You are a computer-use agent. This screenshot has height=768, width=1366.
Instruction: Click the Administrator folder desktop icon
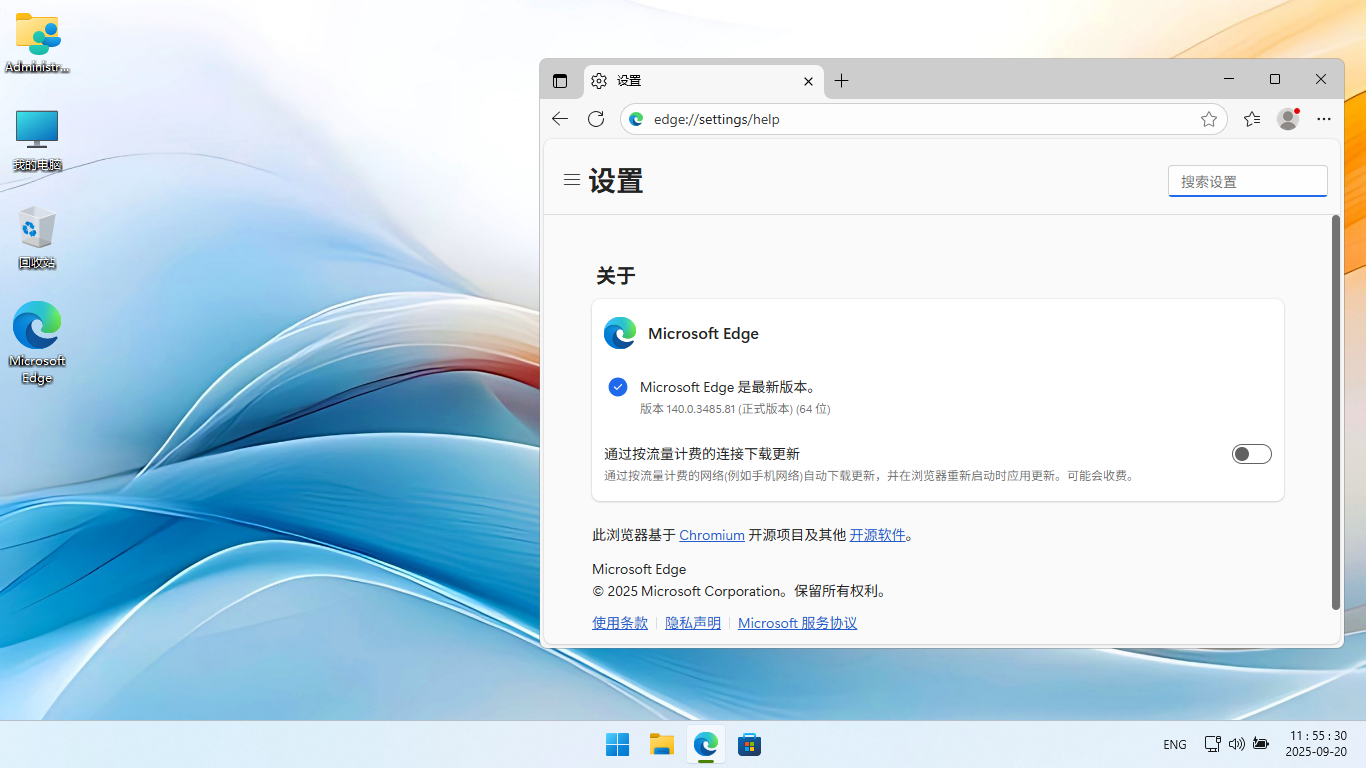37,43
